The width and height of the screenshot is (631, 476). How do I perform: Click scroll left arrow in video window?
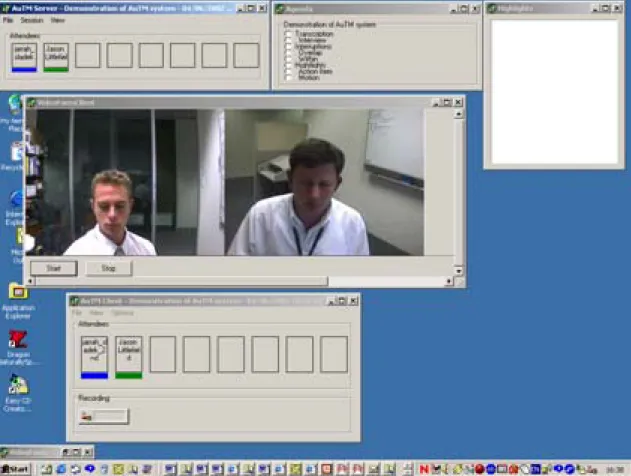30,281
